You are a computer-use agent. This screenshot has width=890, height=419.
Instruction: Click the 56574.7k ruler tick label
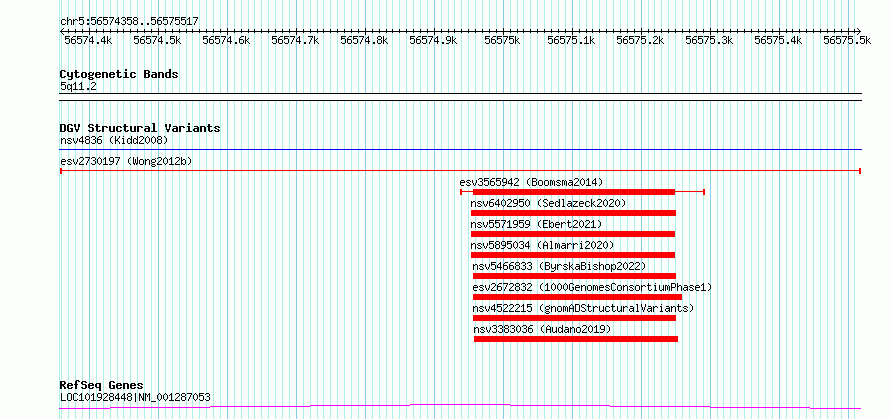(x=295, y=40)
